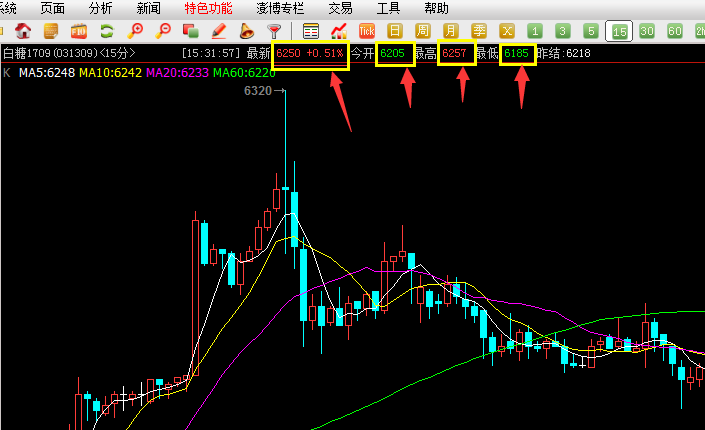The width and height of the screenshot is (705, 430).
Task: Select the 30-minute period button
Action: (647, 31)
